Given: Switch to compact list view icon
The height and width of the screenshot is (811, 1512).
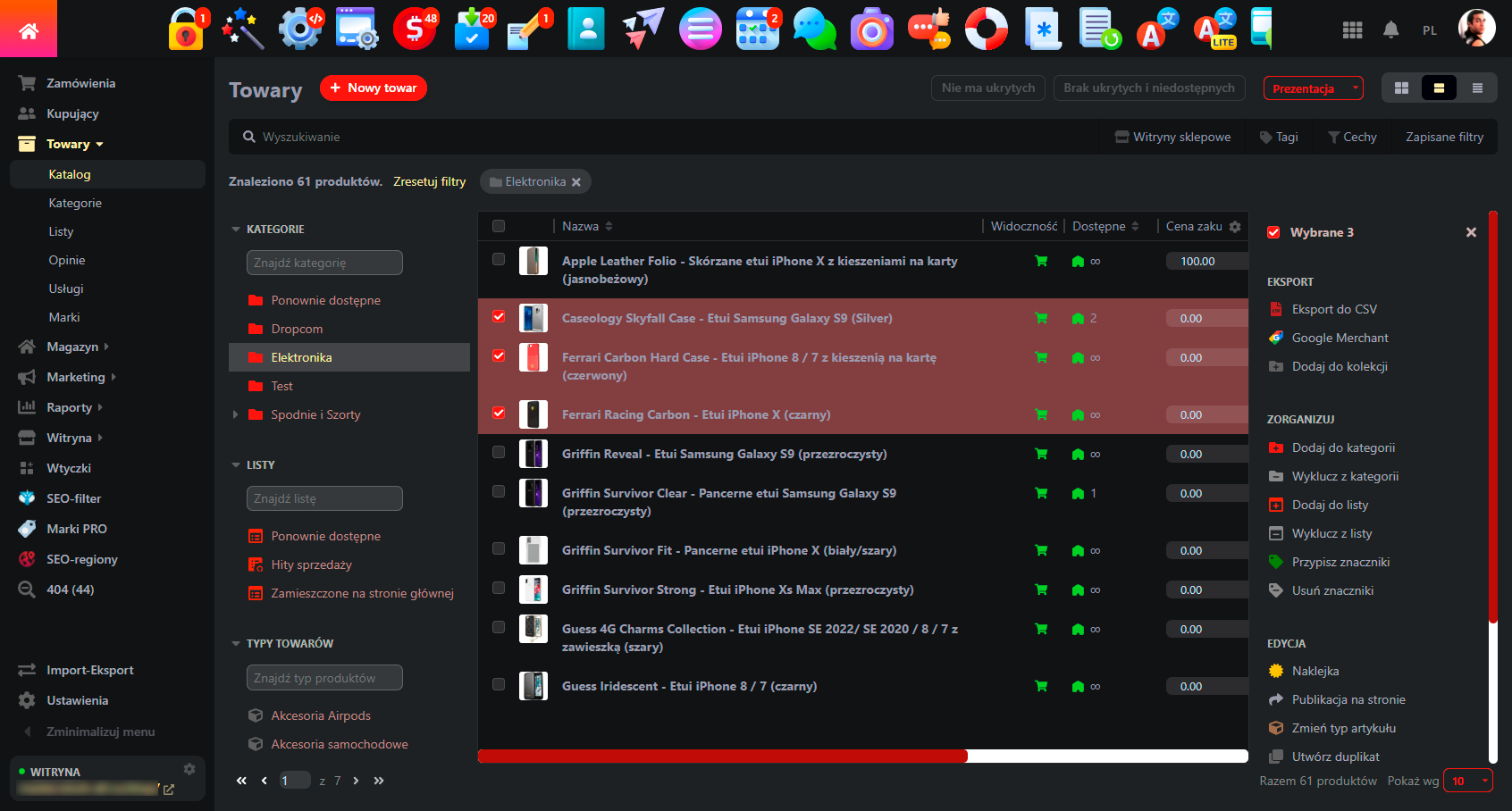Looking at the screenshot, I should tap(1477, 88).
